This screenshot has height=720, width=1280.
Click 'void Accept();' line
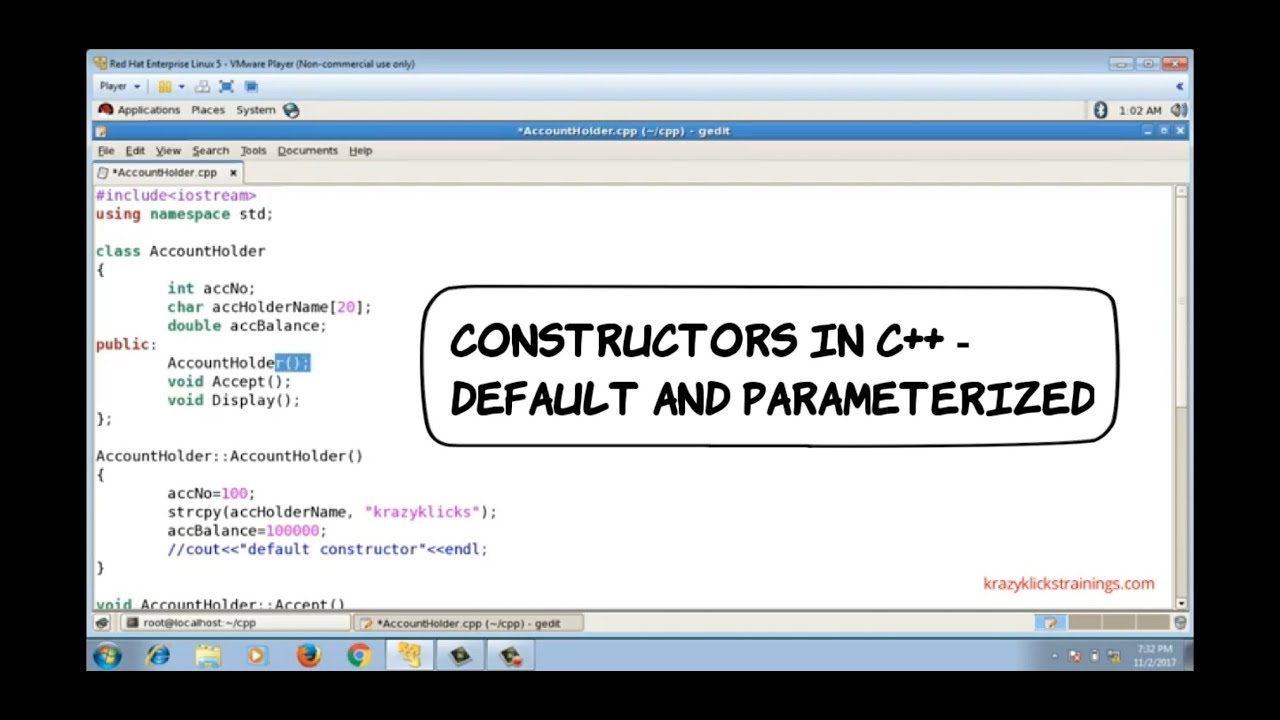pyautogui.click(x=229, y=382)
